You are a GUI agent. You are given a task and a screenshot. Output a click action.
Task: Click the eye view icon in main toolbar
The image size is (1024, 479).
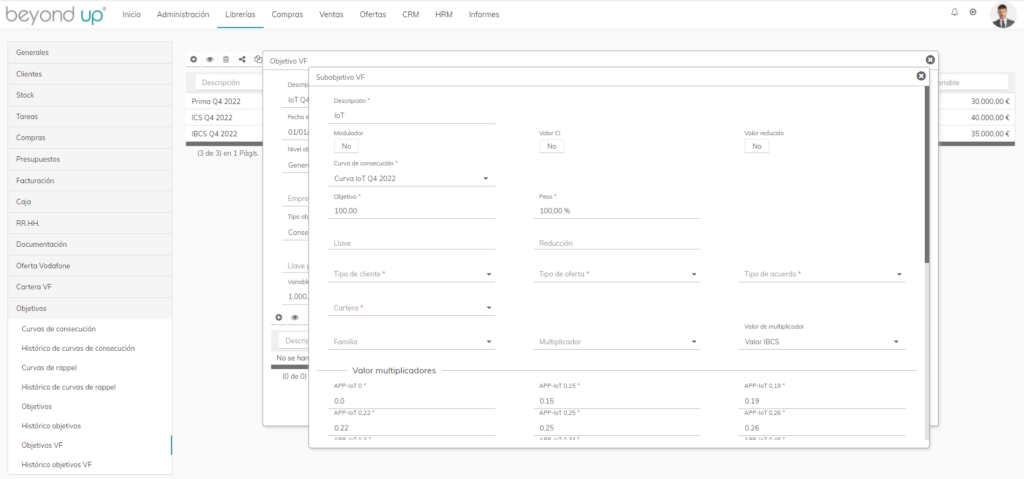tap(210, 60)
